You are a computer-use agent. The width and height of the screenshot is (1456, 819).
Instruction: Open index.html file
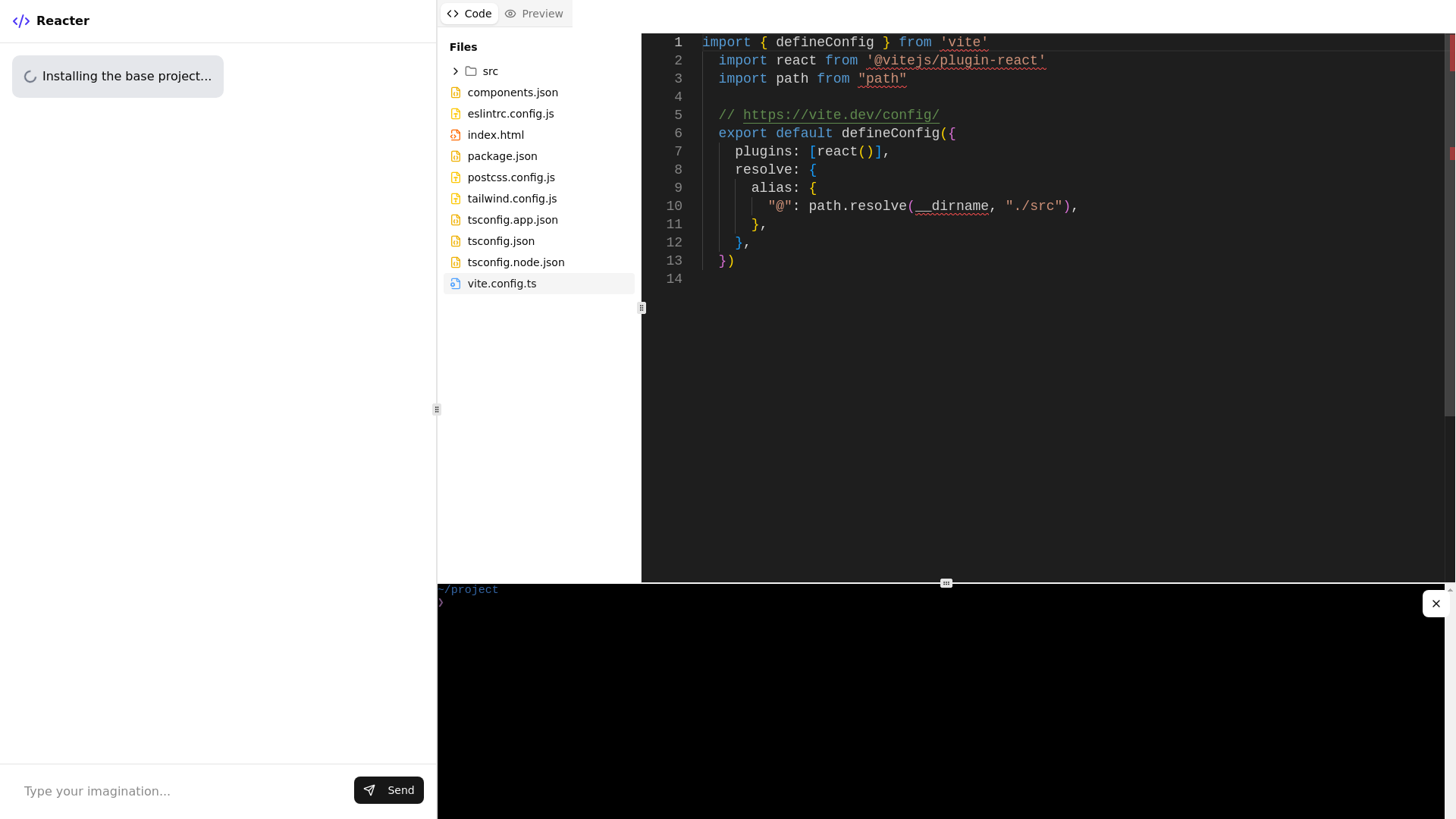(539, 135)
